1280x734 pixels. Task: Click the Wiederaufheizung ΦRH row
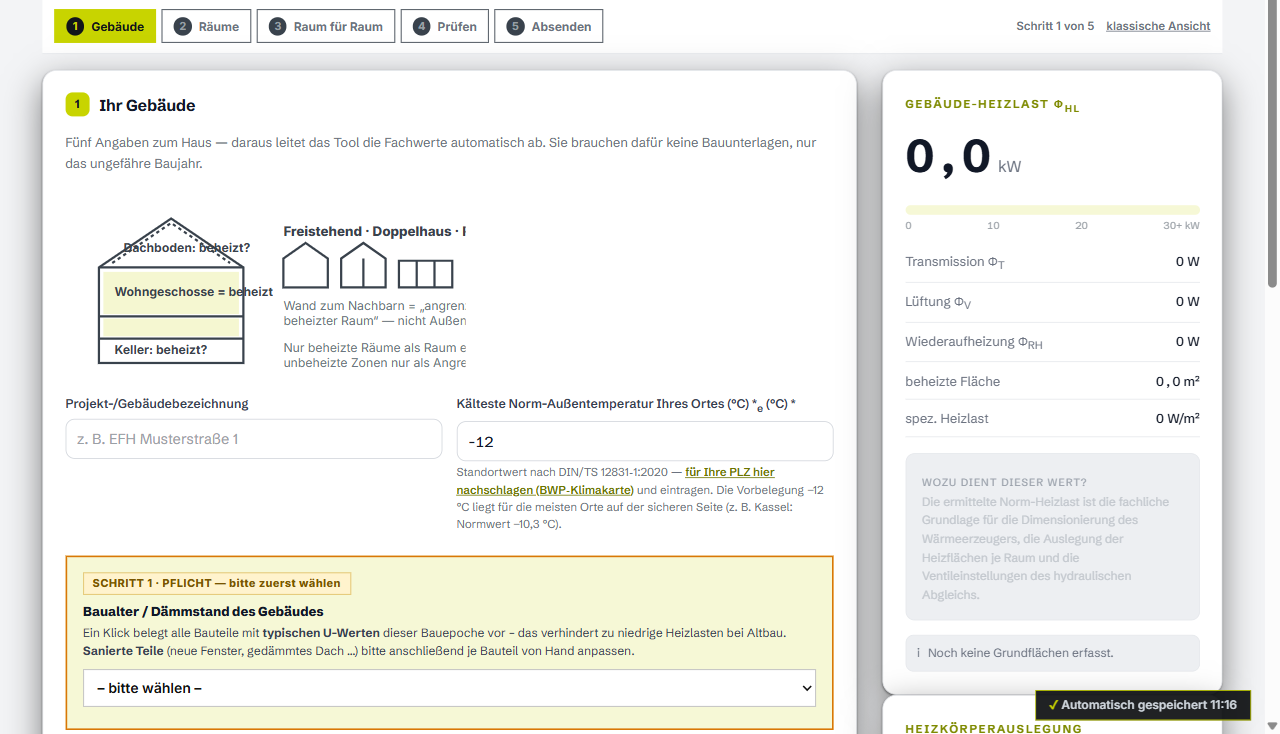click(x=1052, y=342)
